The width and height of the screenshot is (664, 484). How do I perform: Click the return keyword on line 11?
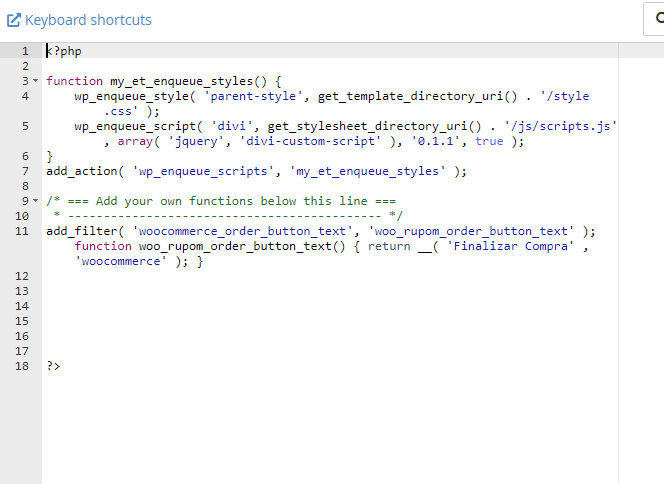[389, 246]
